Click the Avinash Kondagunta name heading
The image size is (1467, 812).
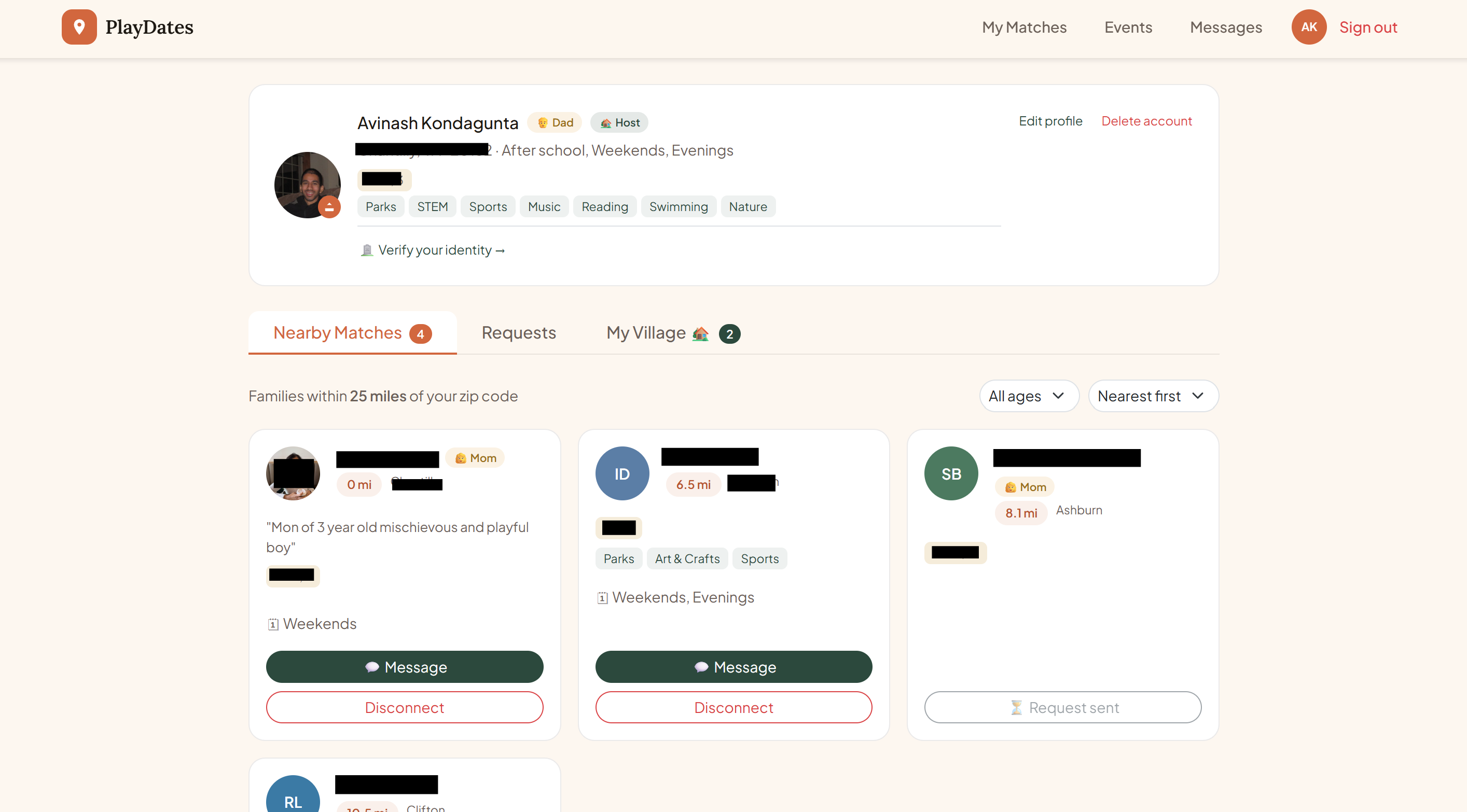click(x=437, y=123)
